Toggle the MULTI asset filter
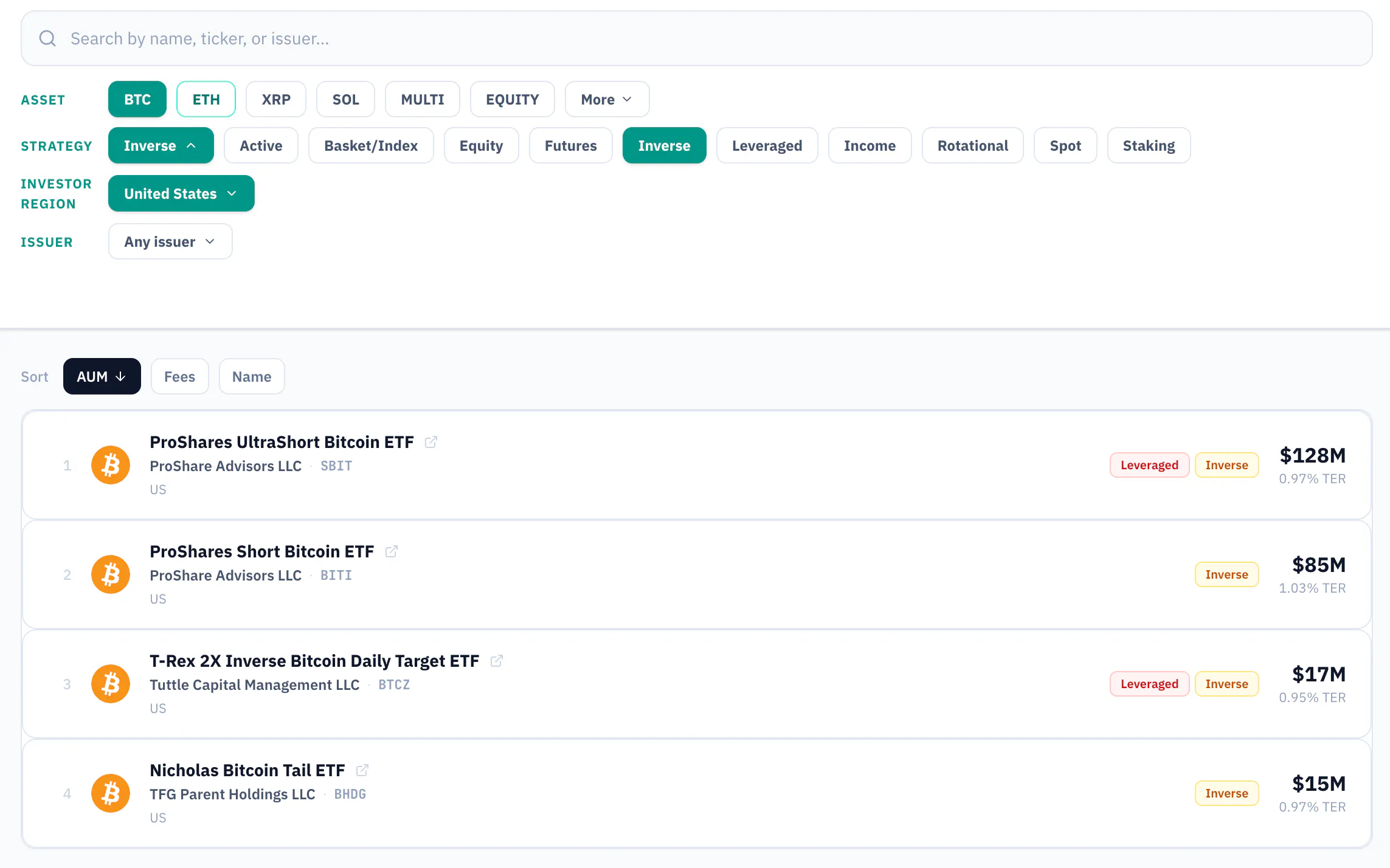1390x868 pixels. 423,99
